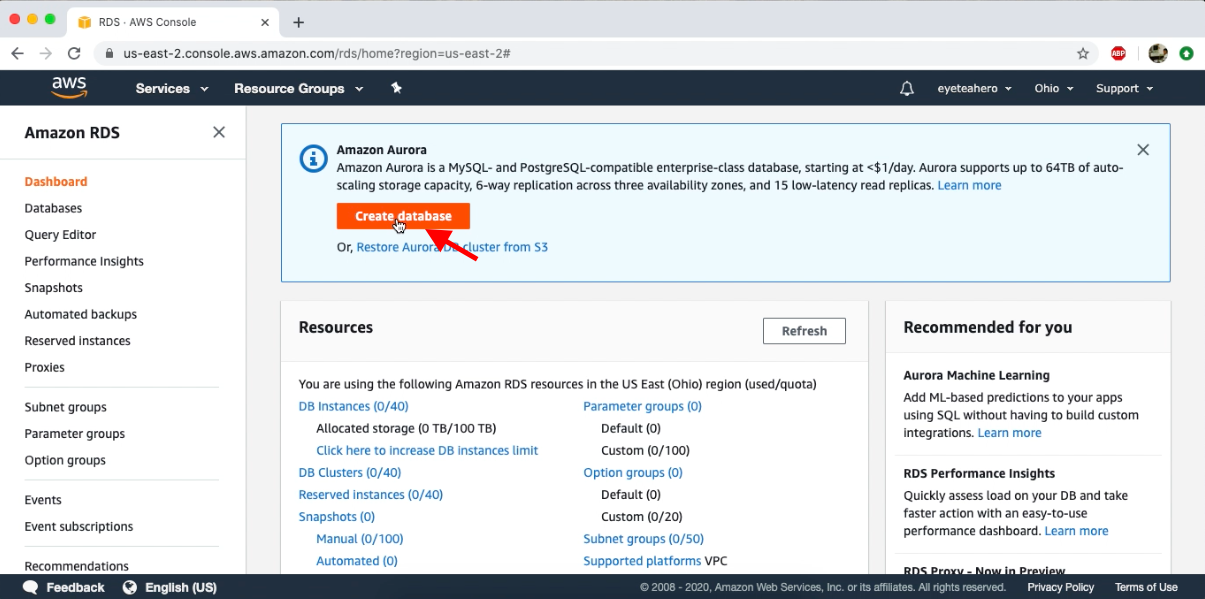Open Query Editor in sidebar
The image size is (1205, 599).
(60, 235)
